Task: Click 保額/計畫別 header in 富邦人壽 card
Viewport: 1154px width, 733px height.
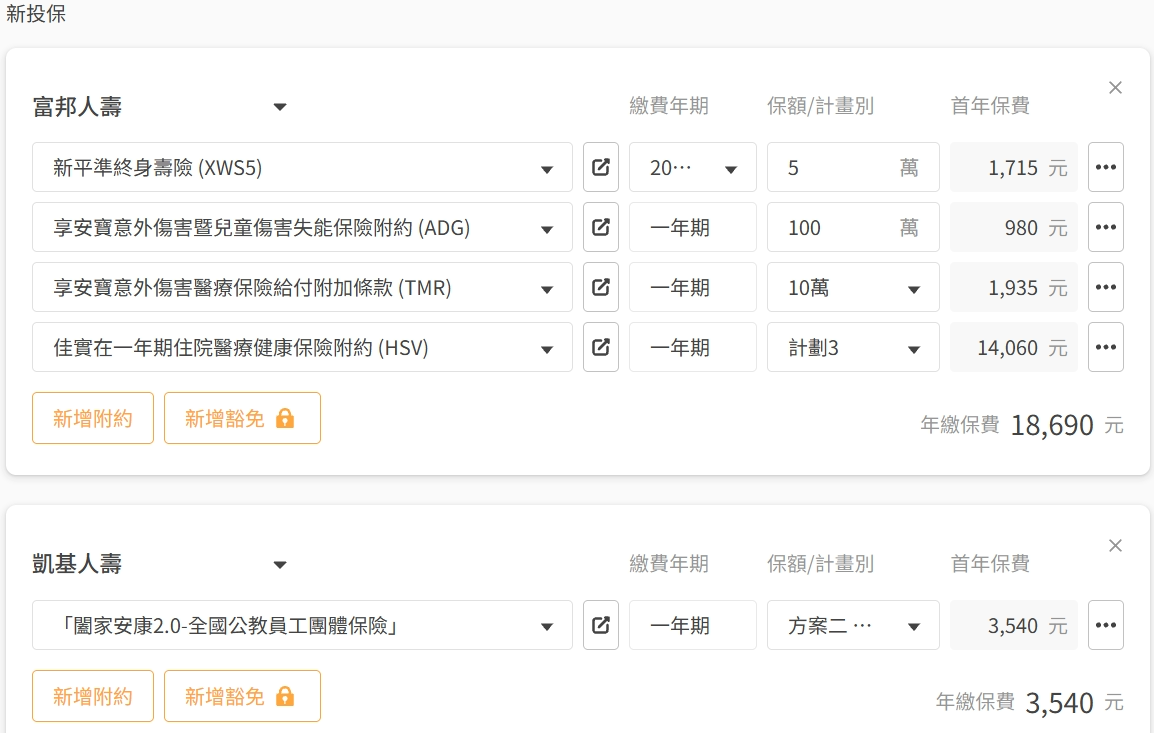Action: click(820, 106)
